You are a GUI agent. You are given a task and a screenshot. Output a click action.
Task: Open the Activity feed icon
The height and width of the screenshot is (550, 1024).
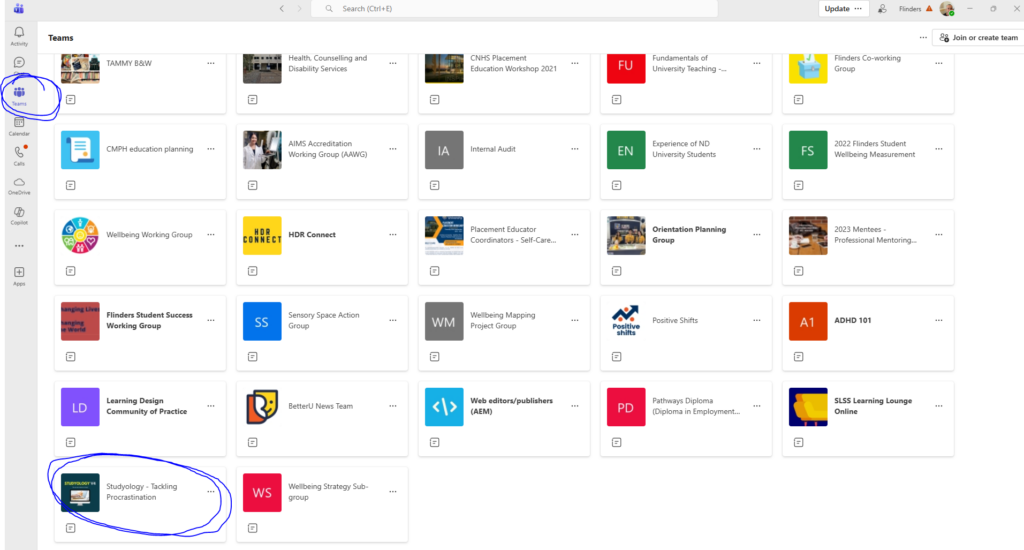[19, 35]
